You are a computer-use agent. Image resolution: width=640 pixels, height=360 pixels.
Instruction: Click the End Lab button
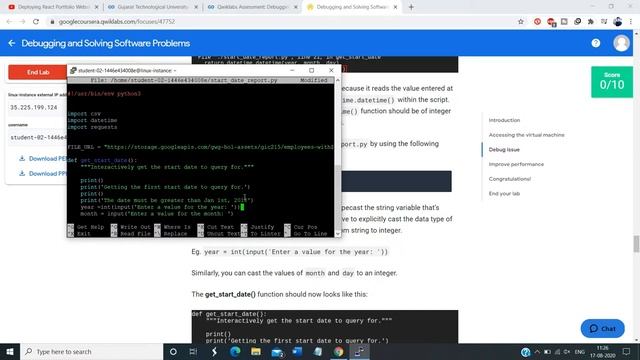coord(38,72)
